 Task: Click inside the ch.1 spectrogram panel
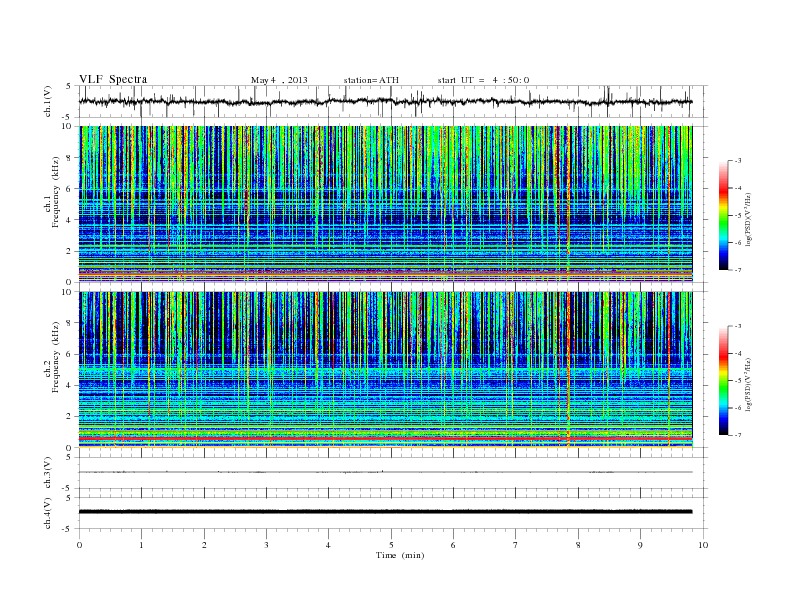[x=385, y=204]
